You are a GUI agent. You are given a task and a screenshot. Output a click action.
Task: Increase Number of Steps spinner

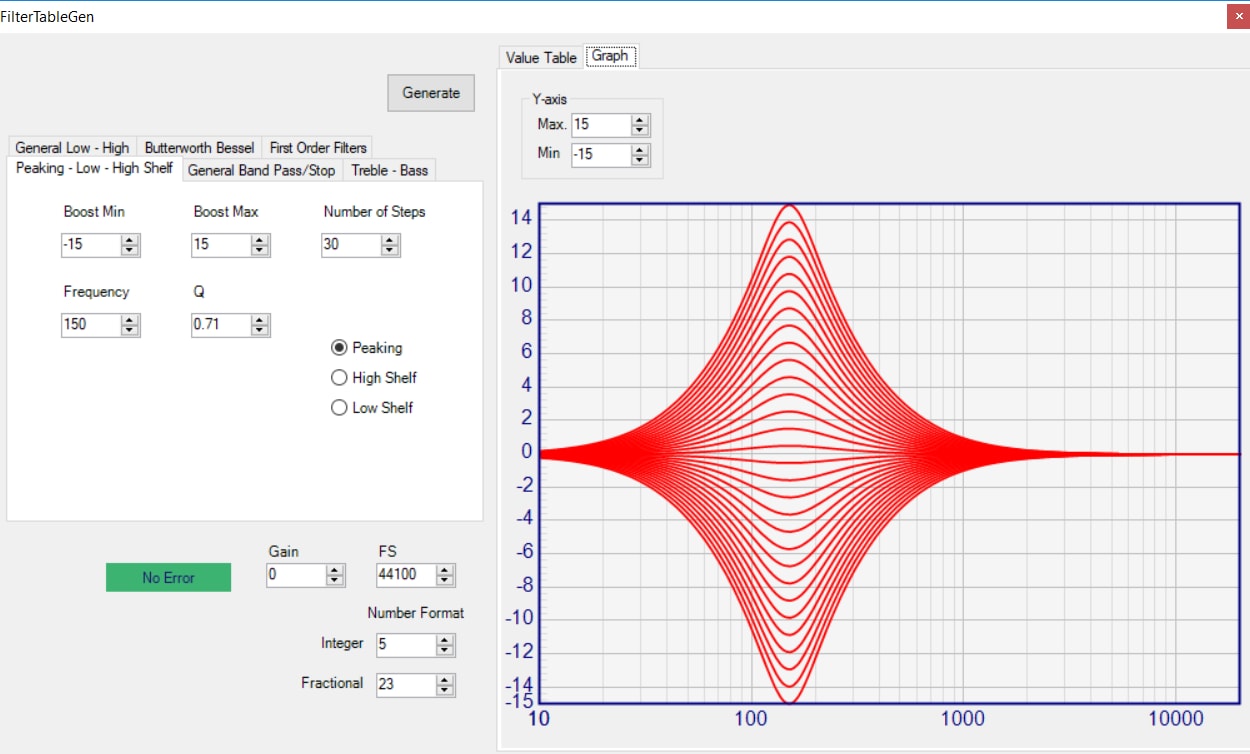tap(390, 240)
